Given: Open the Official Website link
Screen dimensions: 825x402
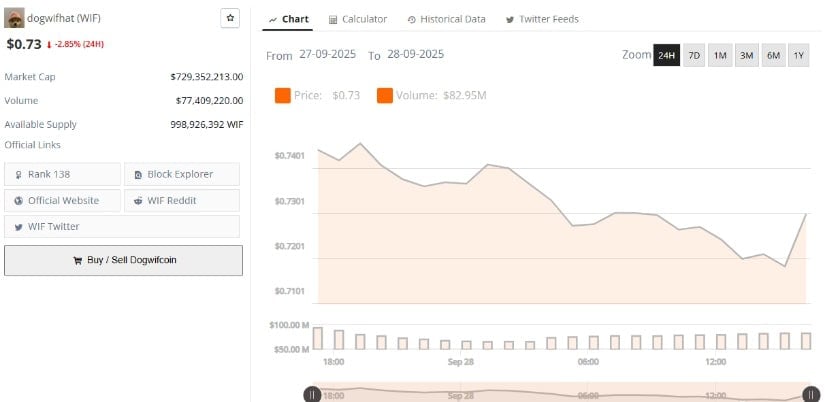Looking at the screenshot, I should tap(62, 200).
